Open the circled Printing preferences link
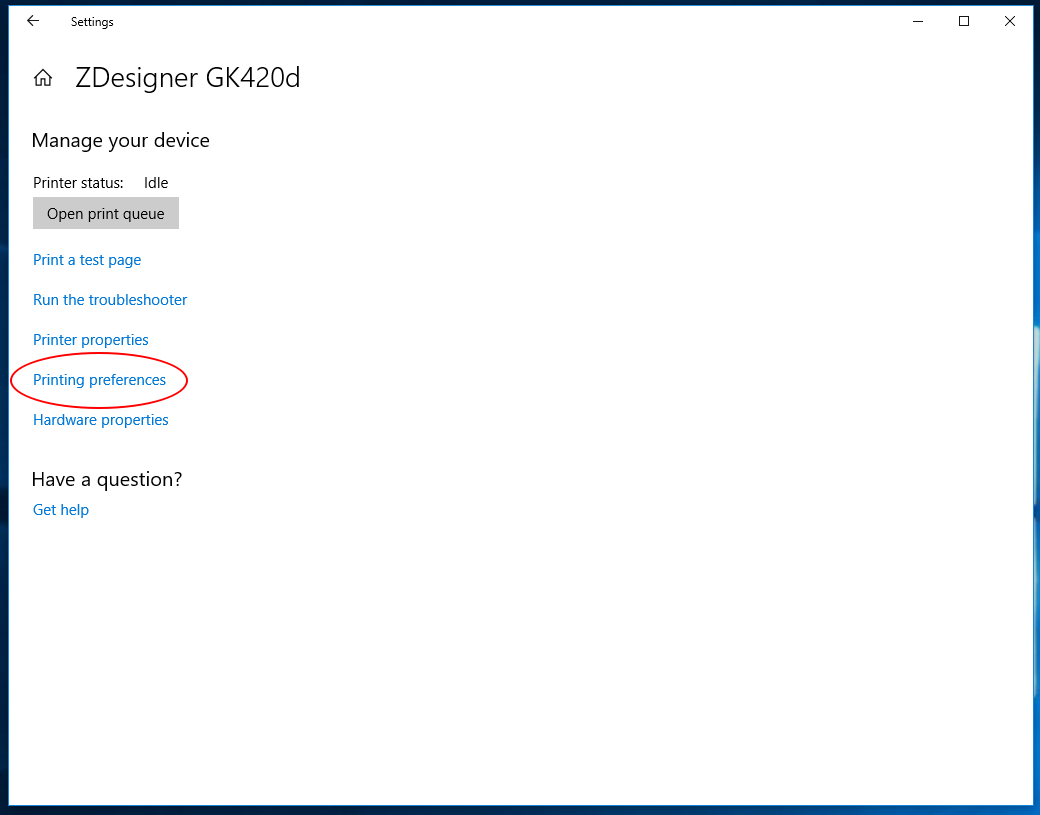Viewport: 1040px width, 815px height. (x=99, y=379)
